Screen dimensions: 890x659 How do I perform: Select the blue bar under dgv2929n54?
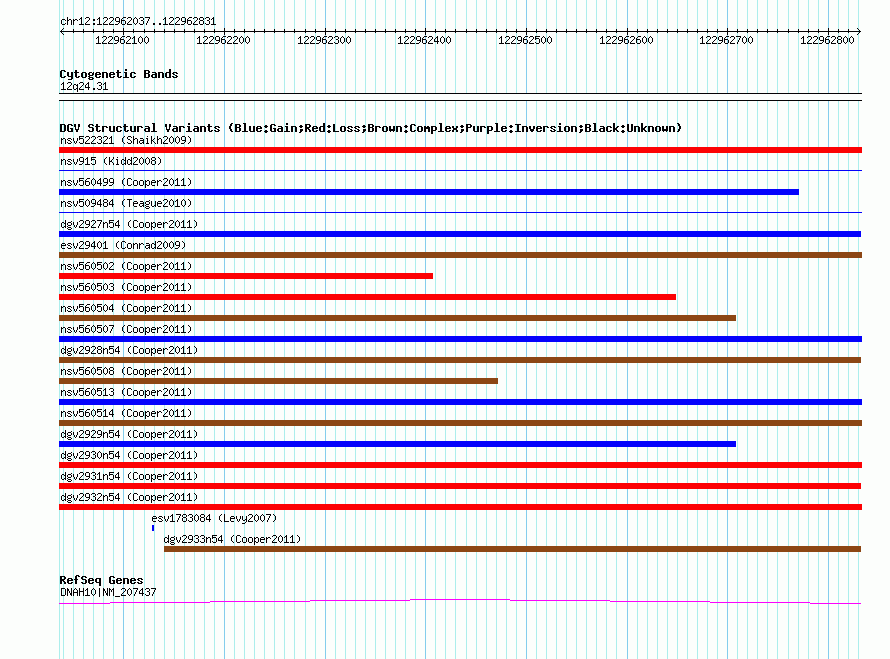tap(397, 444)
